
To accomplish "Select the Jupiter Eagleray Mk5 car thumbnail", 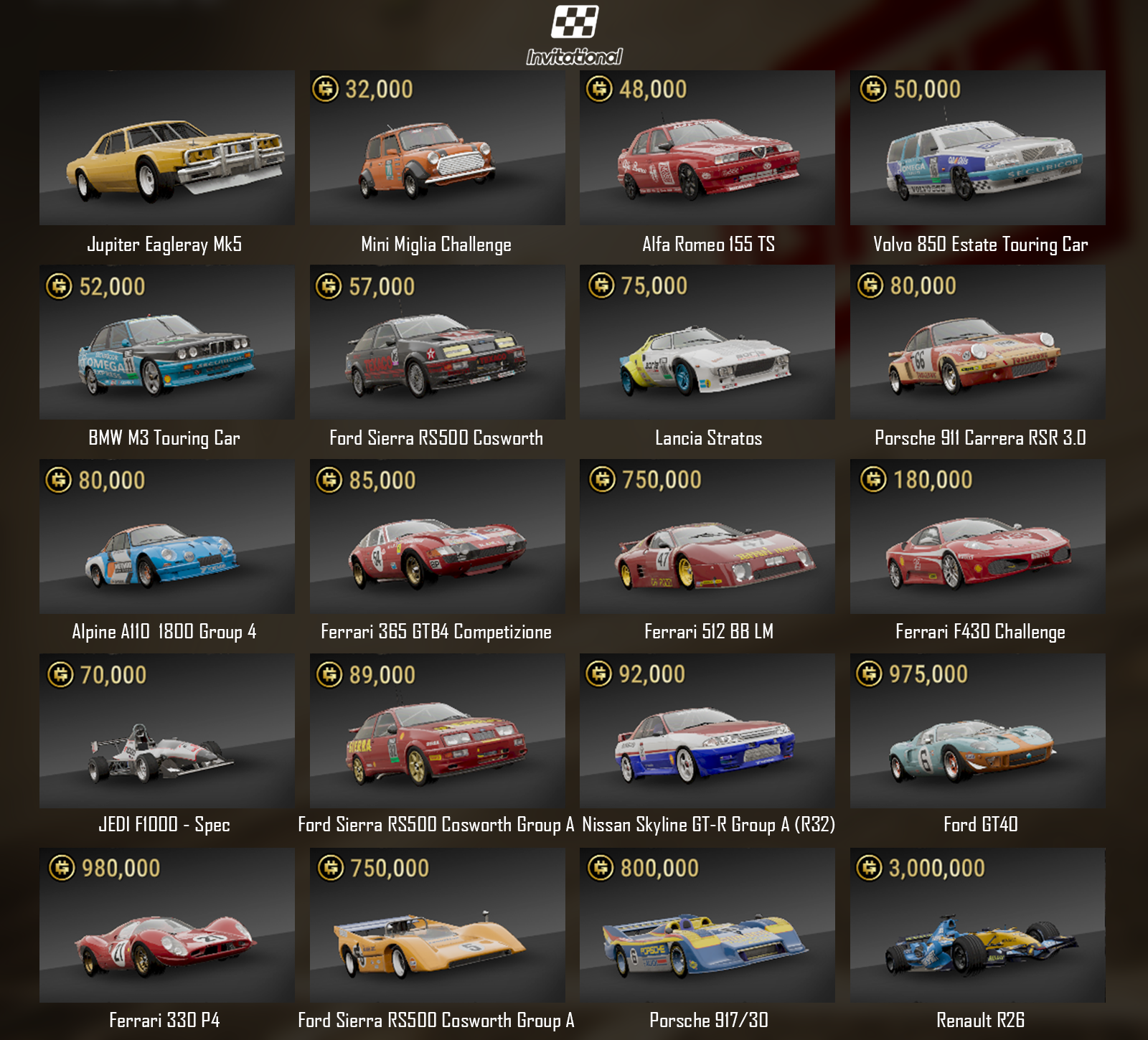I will tap(167, 148).
